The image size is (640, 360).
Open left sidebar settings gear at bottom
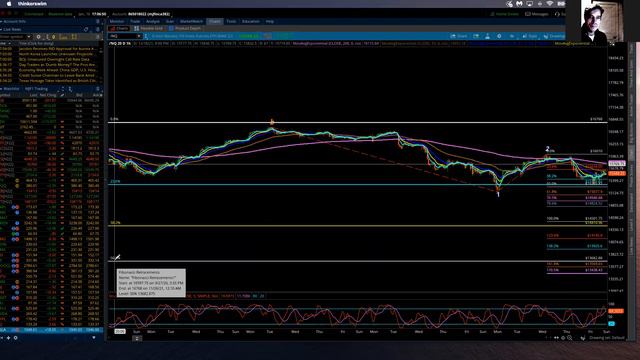coord(16,338)
